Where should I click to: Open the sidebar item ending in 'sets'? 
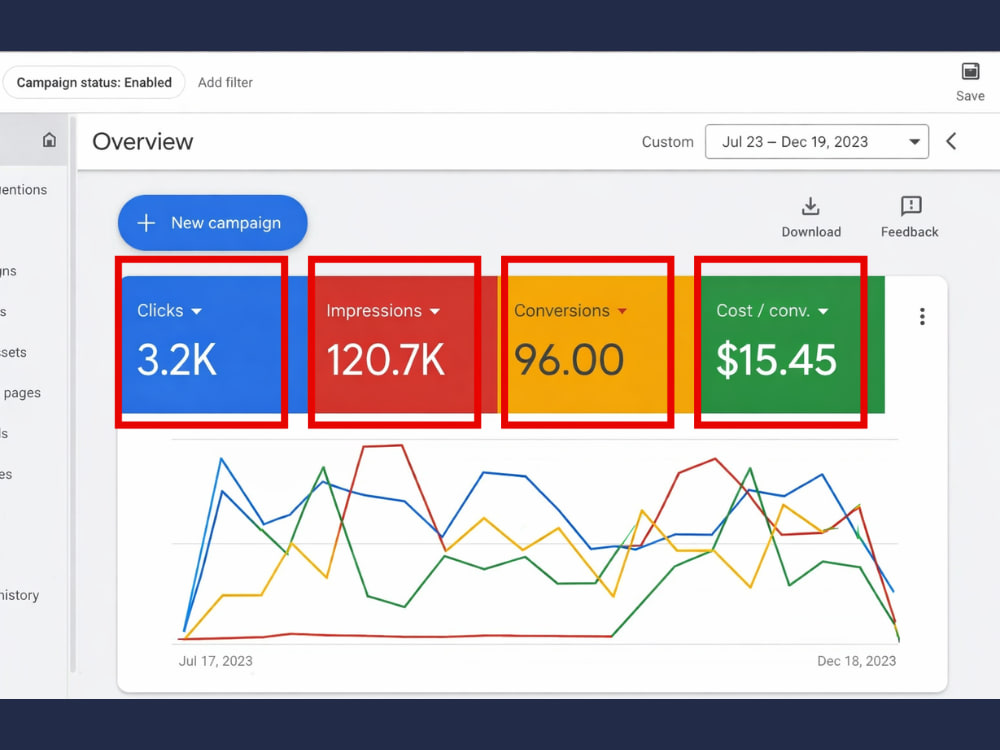click(x=13, y=352)
